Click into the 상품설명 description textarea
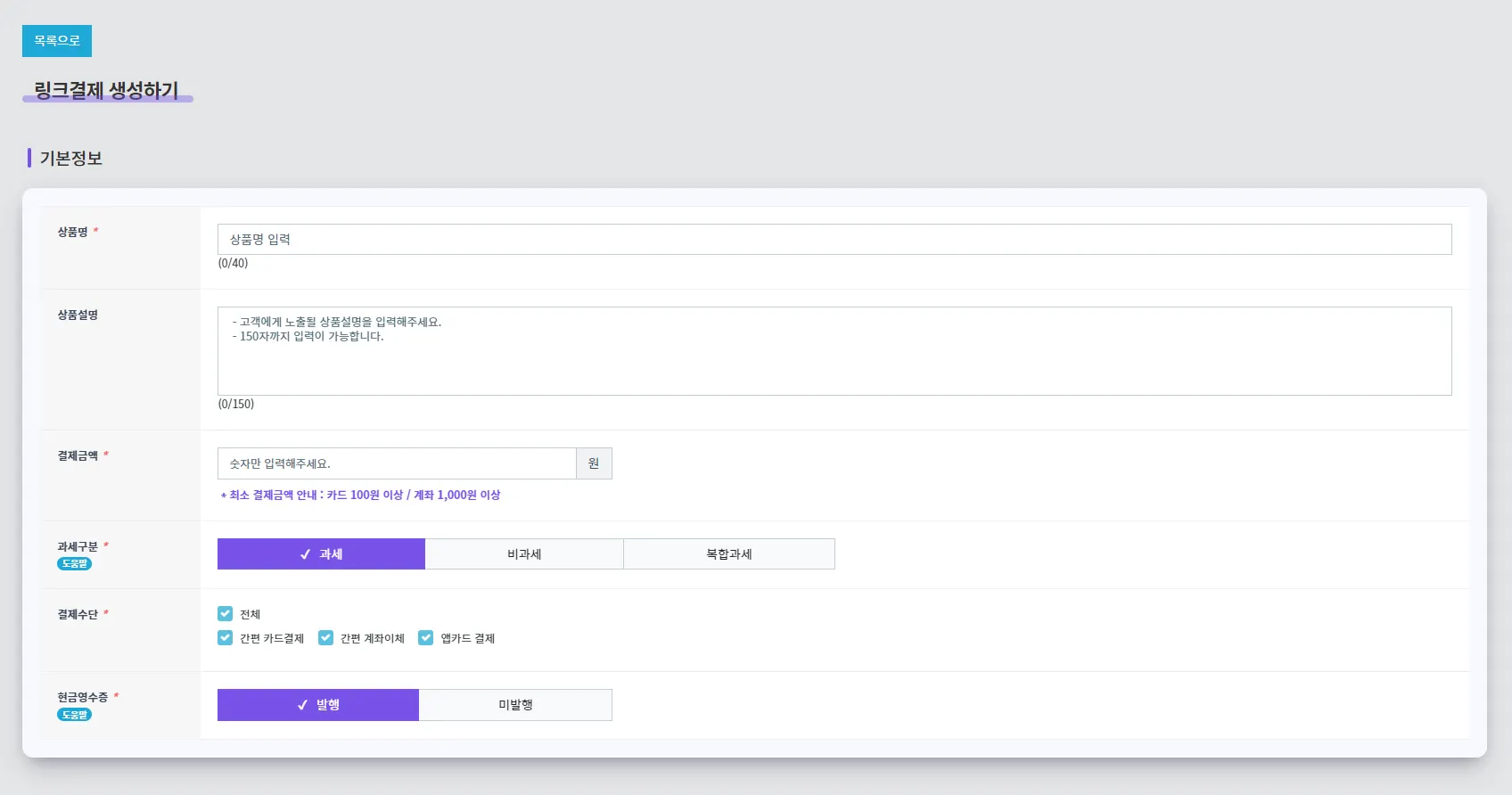1512x795 pixels. click(x=834, y=351)
